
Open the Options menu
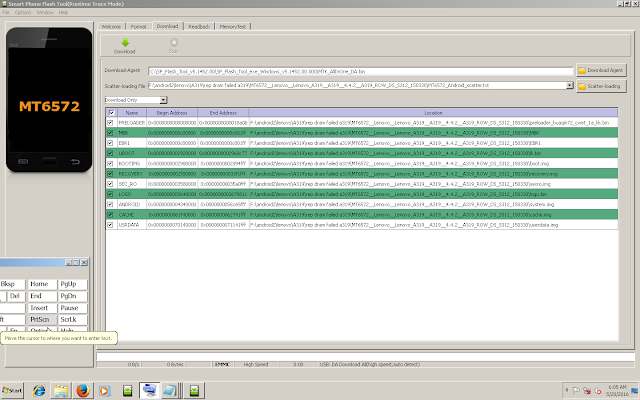click(x=23, y=13)
